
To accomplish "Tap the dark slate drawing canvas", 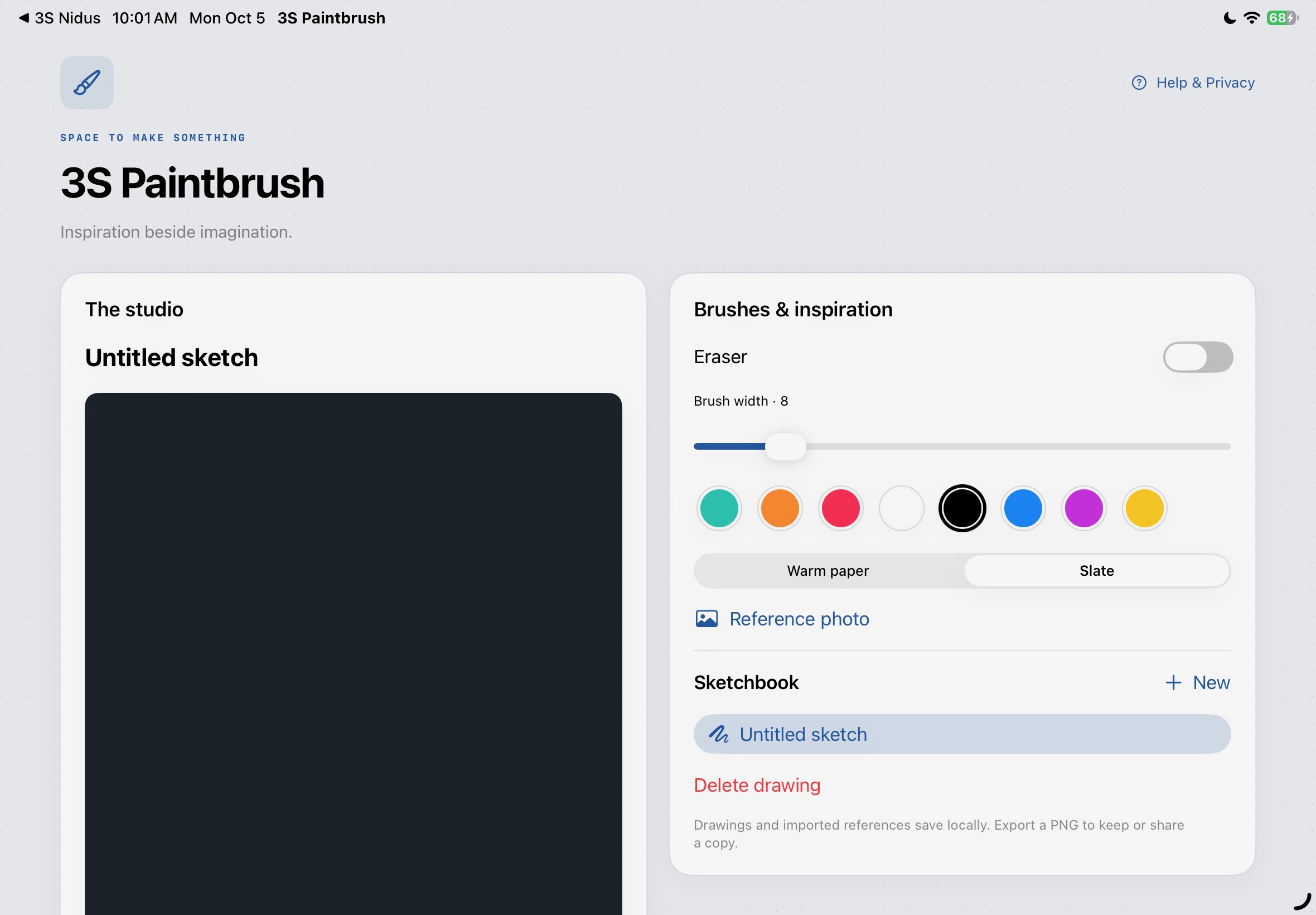I will [x=353, y=653].
